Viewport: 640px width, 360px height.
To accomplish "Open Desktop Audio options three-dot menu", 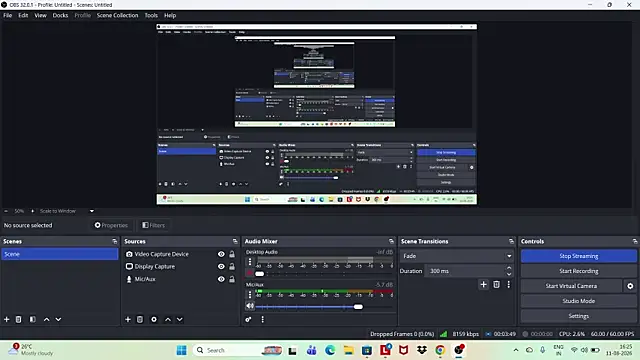I will pos(250,262).
